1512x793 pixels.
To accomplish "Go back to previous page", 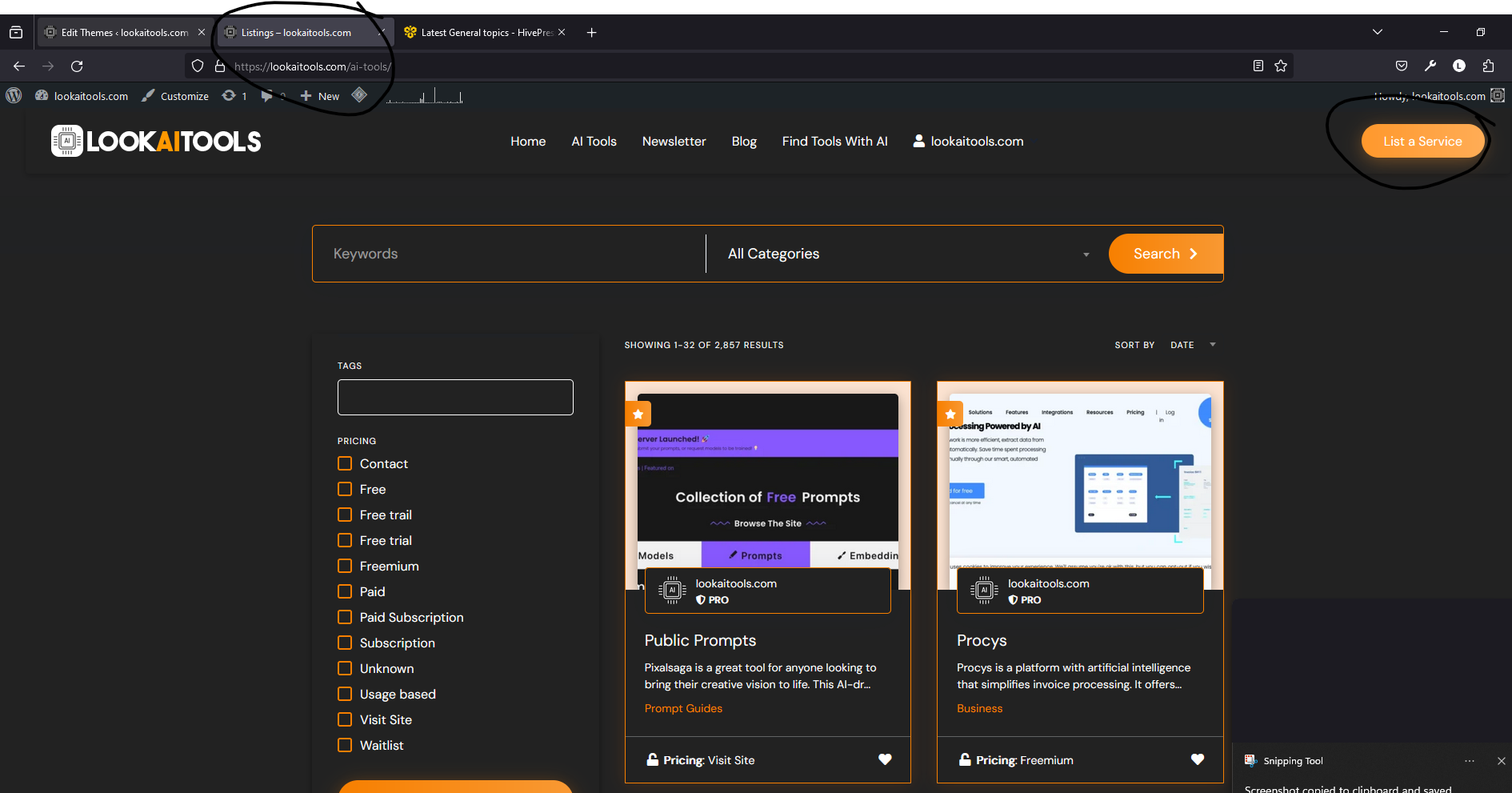I will click(19, 66).
